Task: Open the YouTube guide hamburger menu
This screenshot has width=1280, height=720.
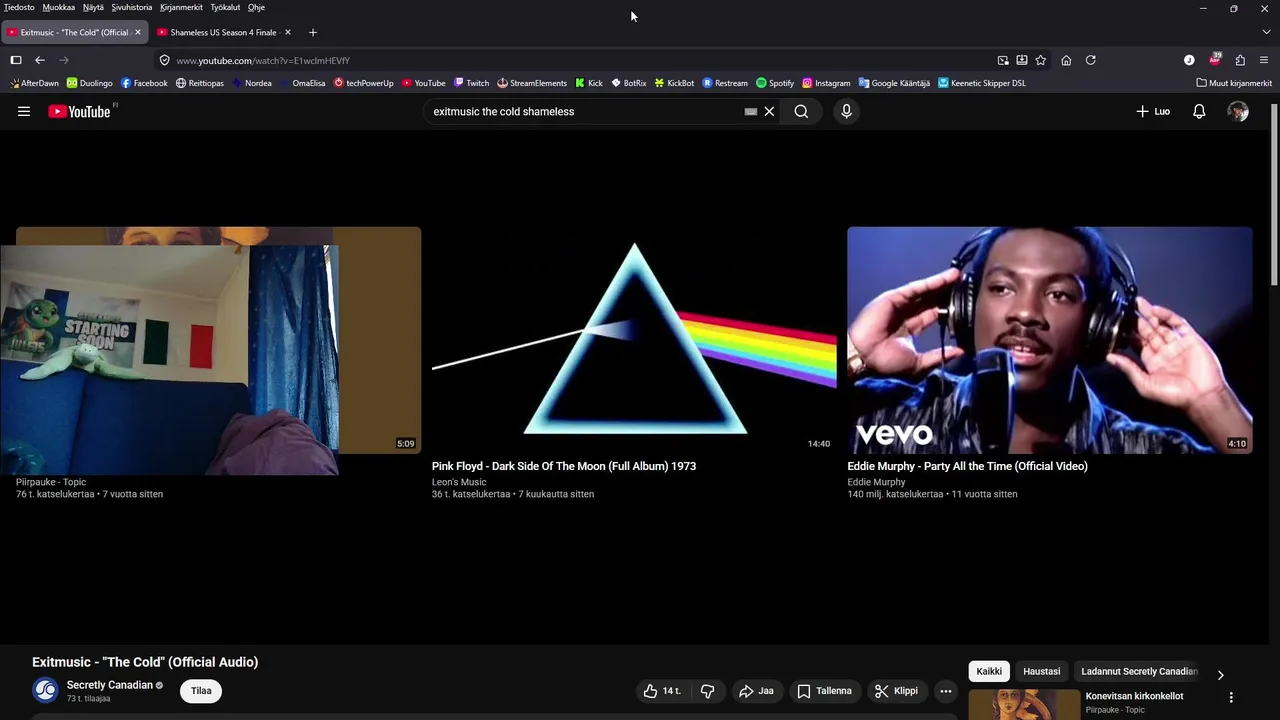Action: (x=24, y=111)
